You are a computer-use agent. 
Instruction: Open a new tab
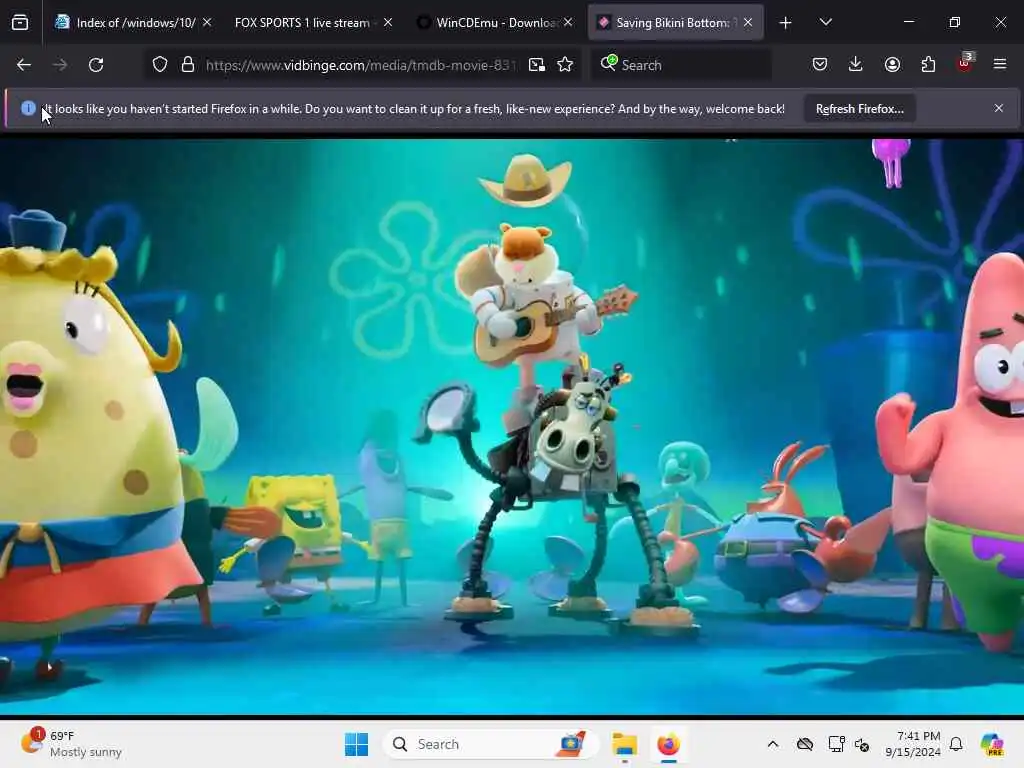pyautogui.click(x=786, y=23)
